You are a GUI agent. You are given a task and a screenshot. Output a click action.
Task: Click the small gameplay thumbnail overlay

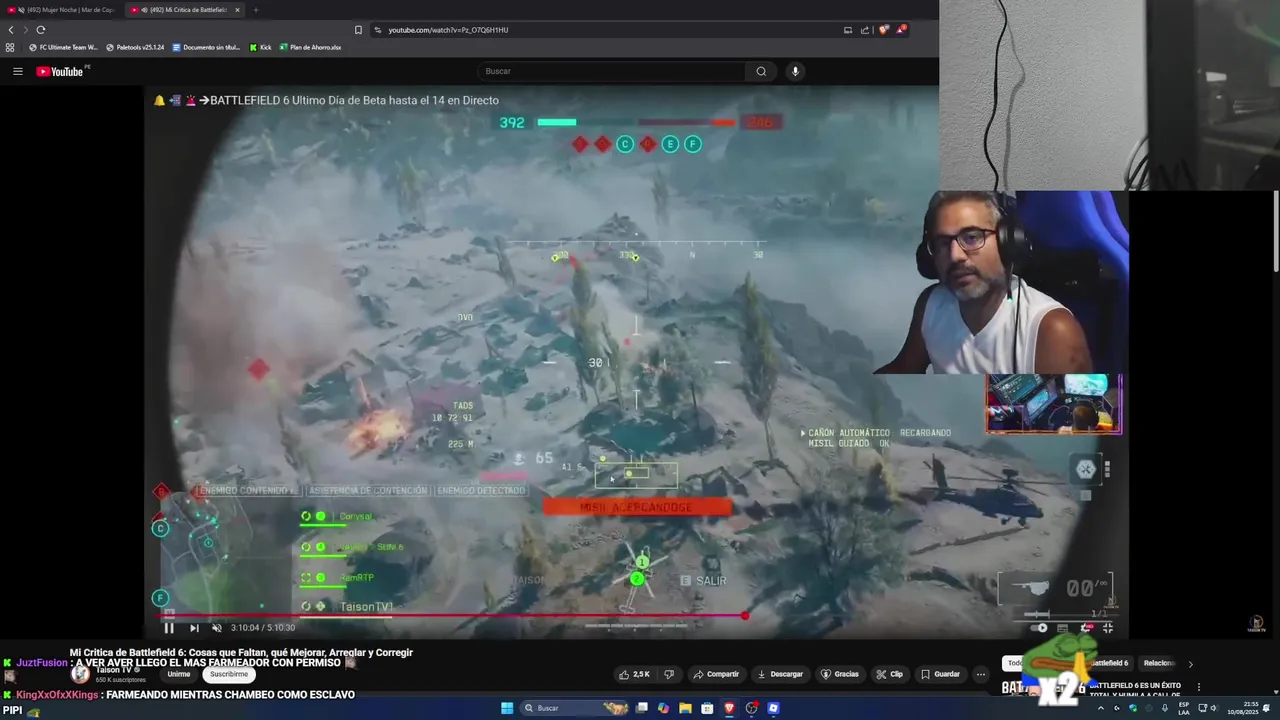[1054, 404]
